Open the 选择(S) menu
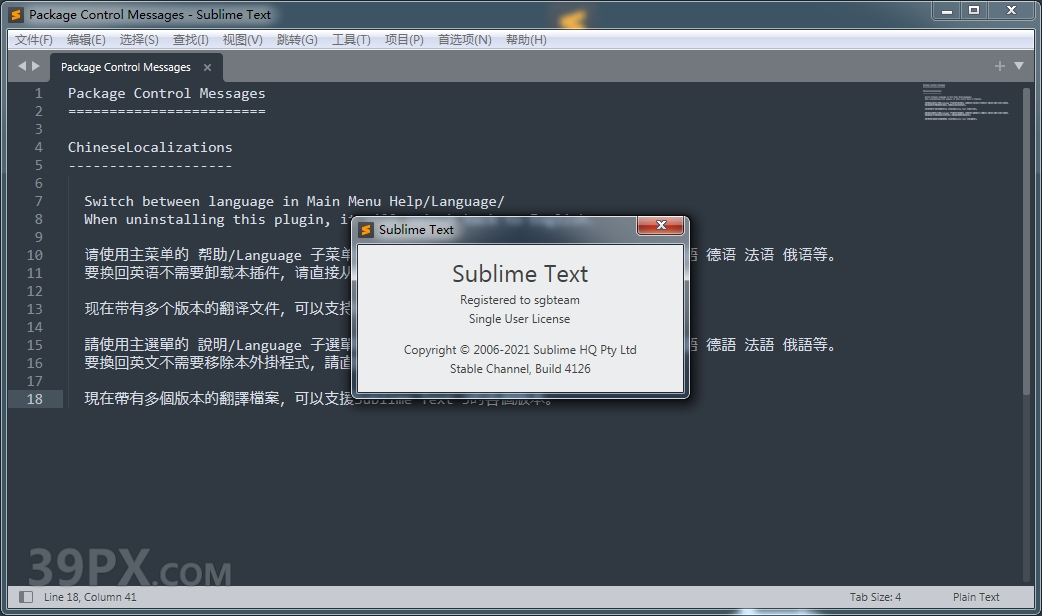This screenshot has width=1042, height=616. click(139, 40)
